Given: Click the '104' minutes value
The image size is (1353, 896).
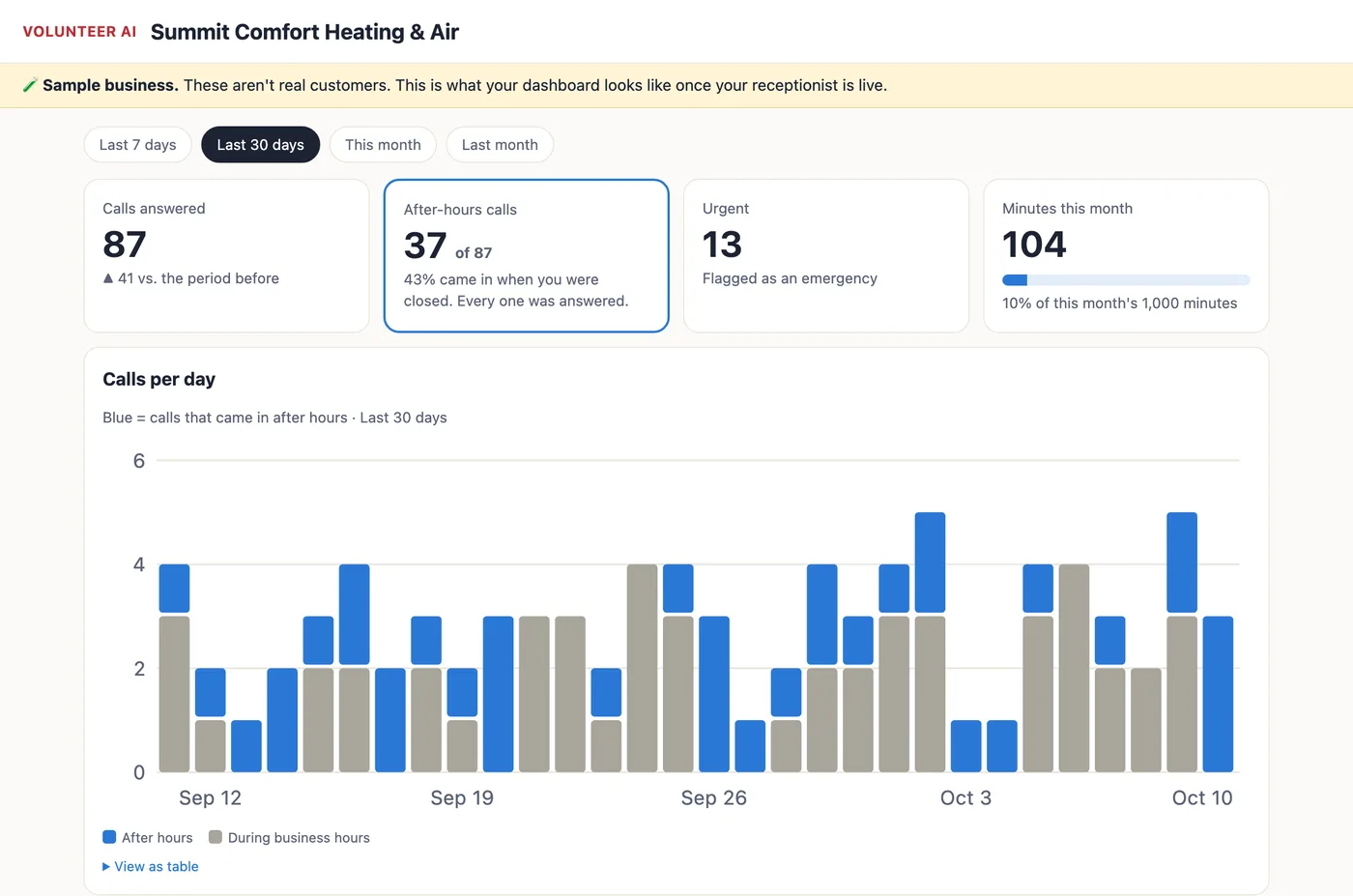Looking at the screenshot, I should (x=1034, y=245).
